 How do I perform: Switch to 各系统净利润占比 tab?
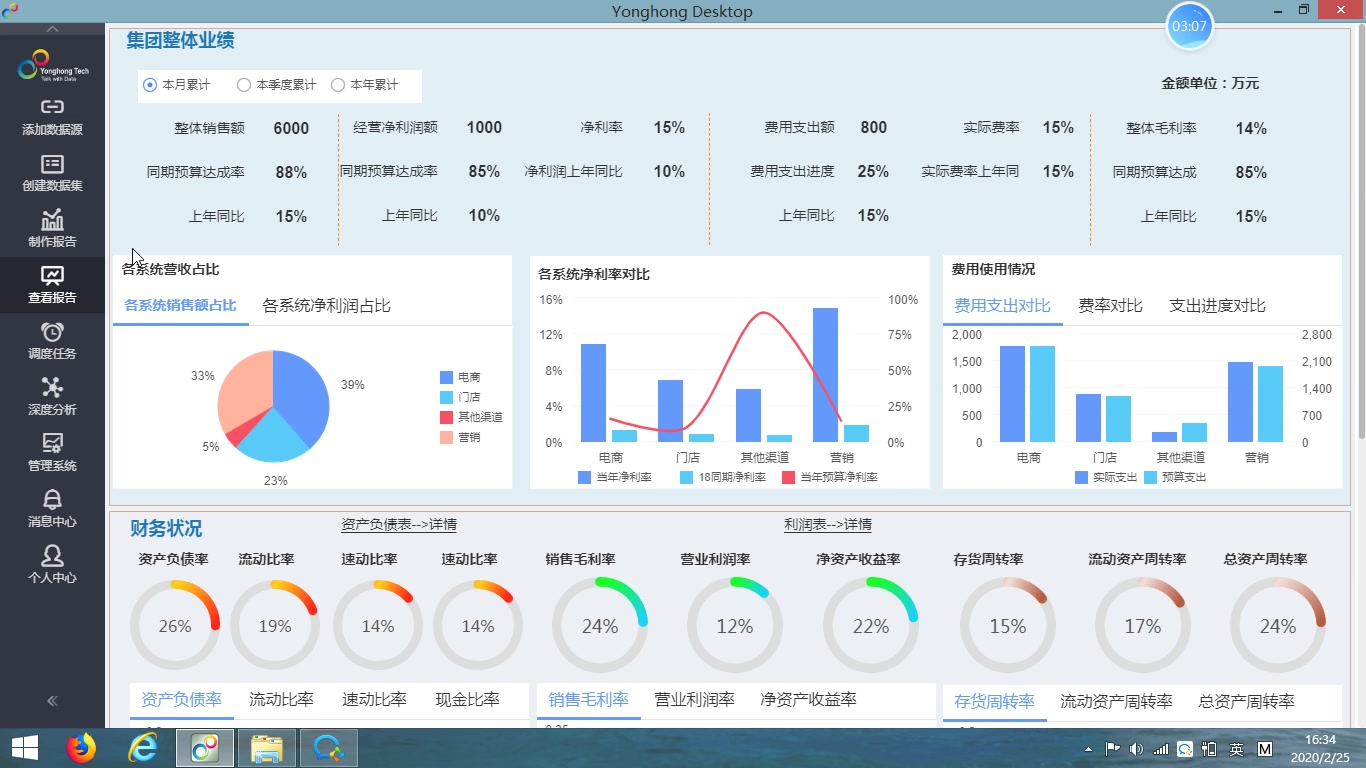(x=326, y=306)
